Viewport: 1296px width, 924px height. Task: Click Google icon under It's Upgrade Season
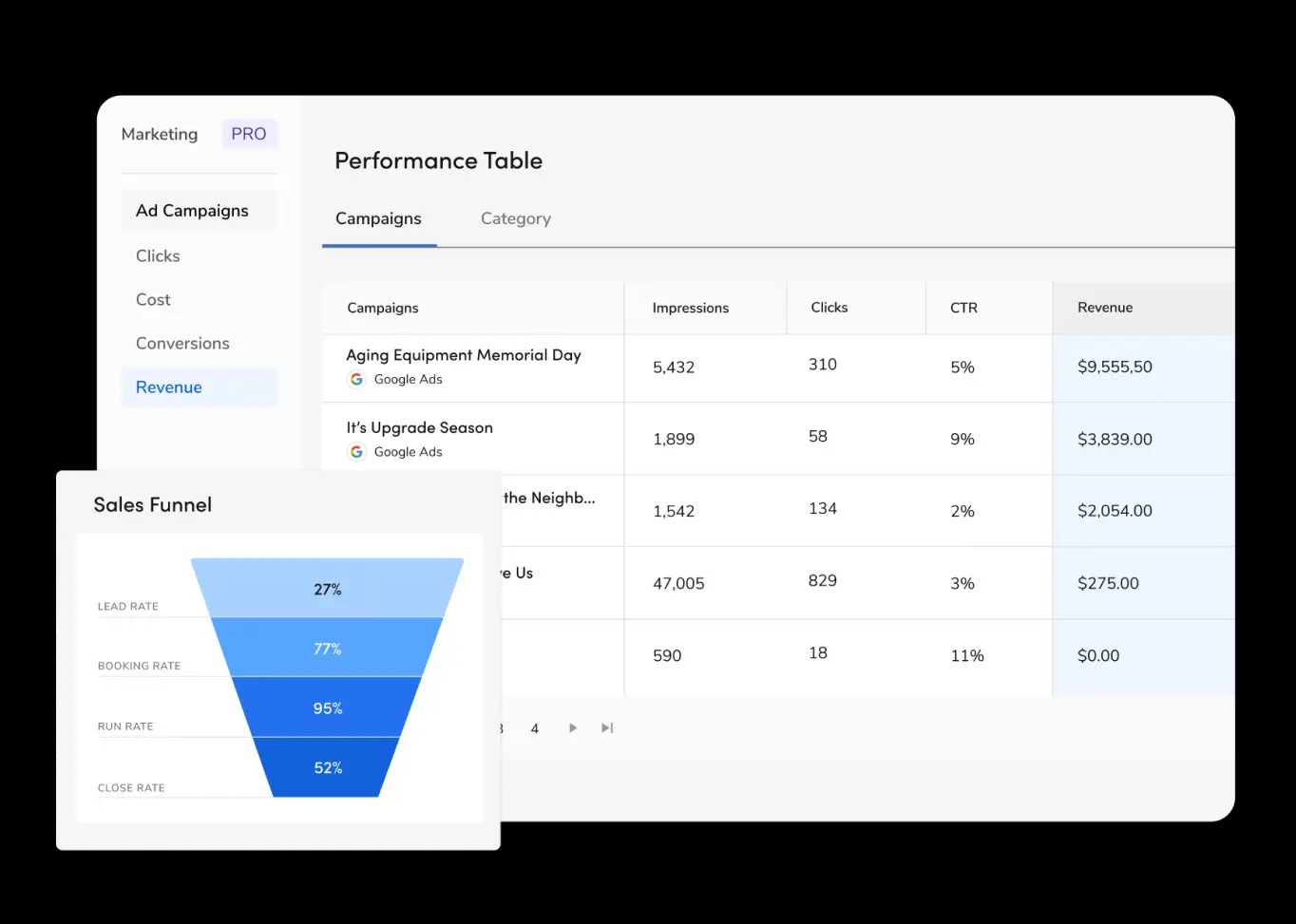[356, 452]
